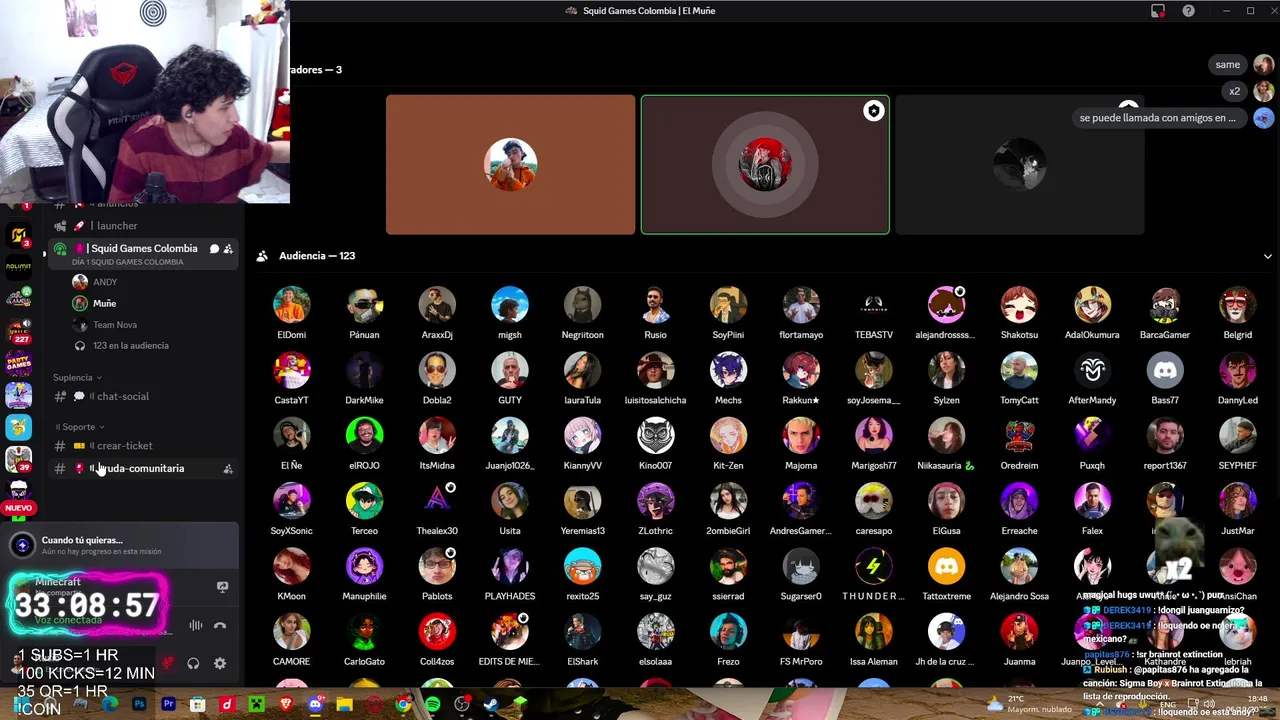Screen dimensions: 1280x720
Task: Collapse the Suplencia category
Action: pos(78,377)
